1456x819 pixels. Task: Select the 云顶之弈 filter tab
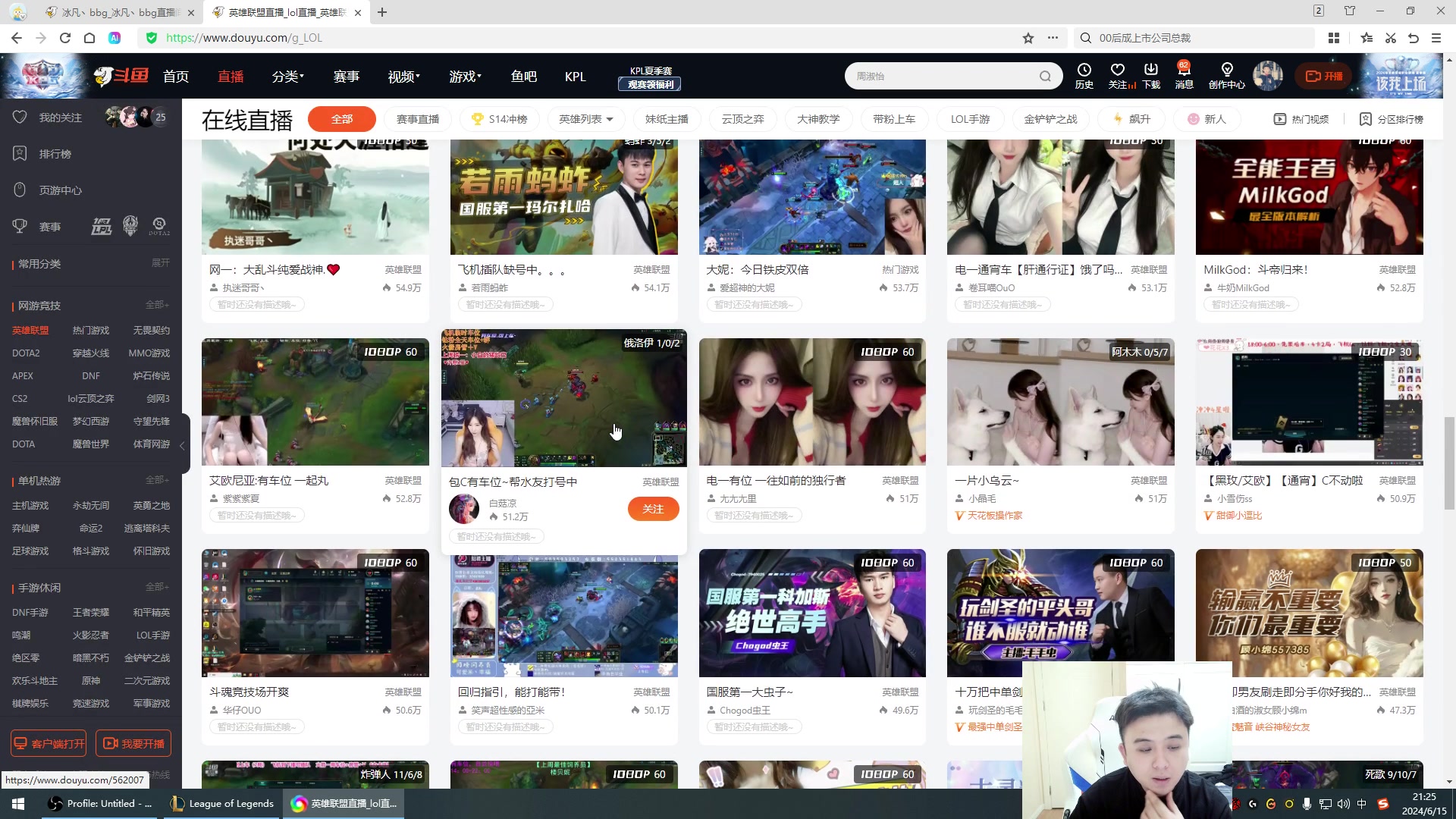coord(743,119)
